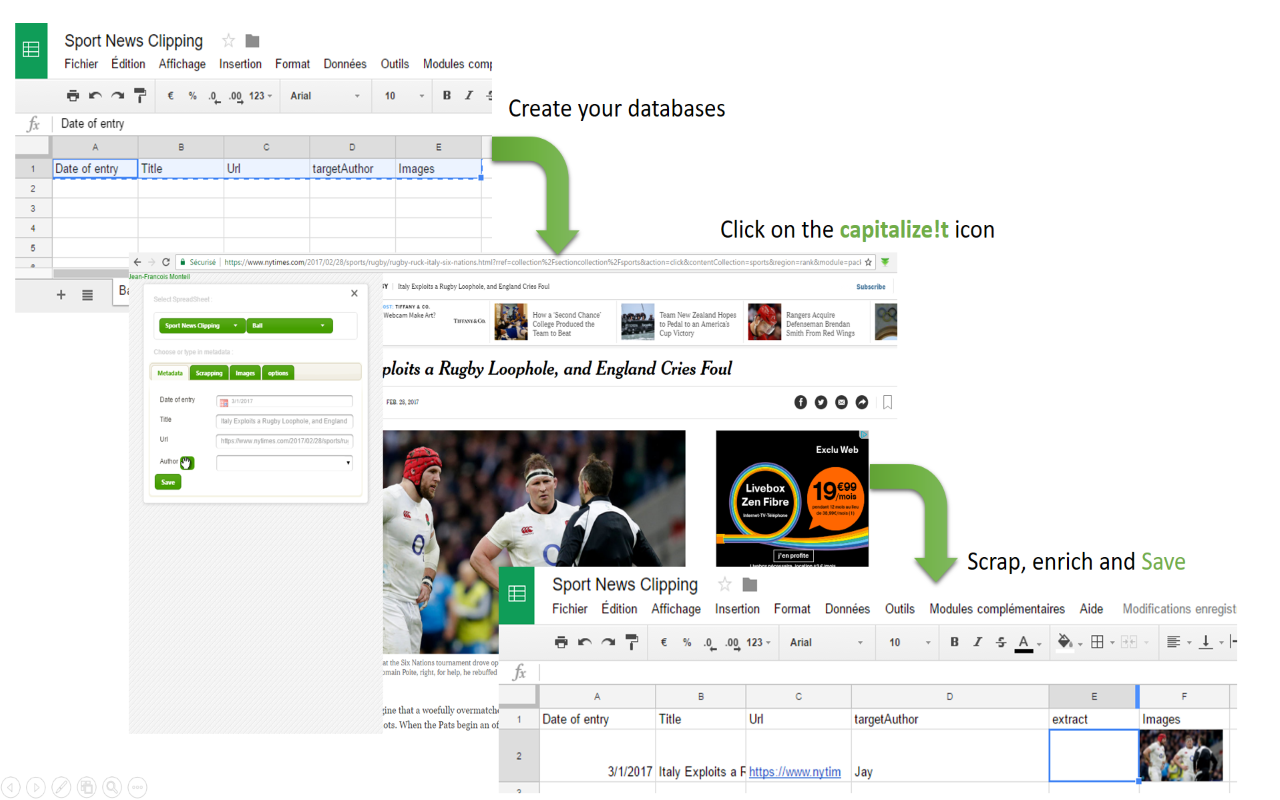Apply euro currency format in top spreadsheet

coord(170,96)
